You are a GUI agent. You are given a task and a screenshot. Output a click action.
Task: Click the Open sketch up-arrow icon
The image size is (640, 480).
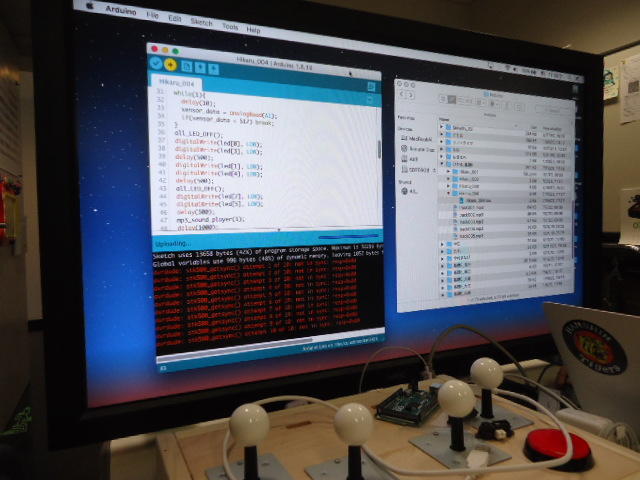(x=200, y=67)
